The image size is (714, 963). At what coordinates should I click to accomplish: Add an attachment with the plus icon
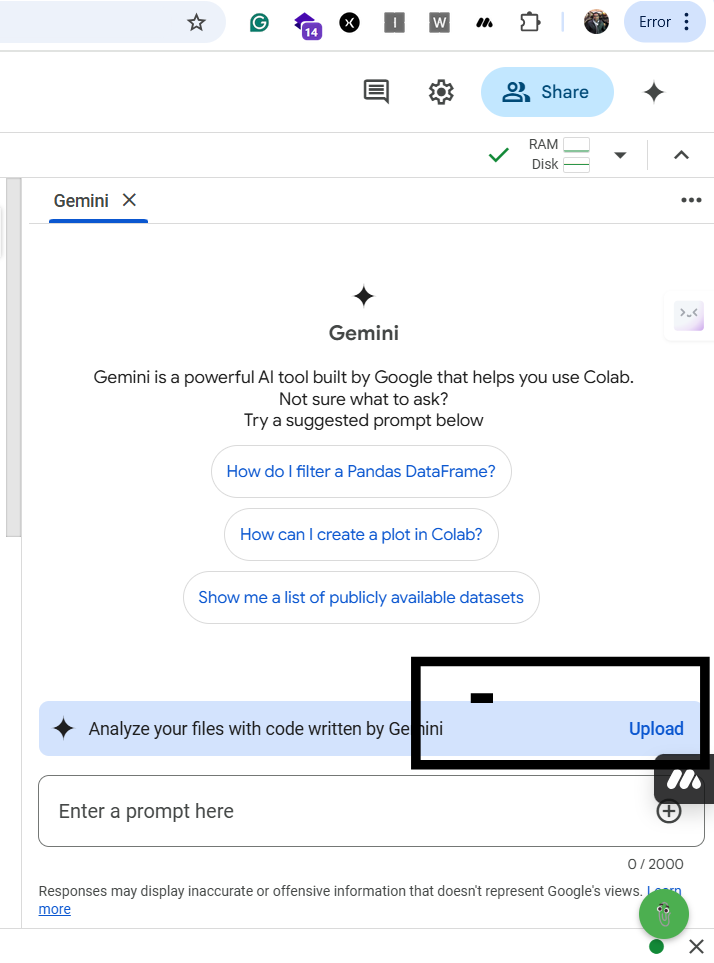[669, 811]
